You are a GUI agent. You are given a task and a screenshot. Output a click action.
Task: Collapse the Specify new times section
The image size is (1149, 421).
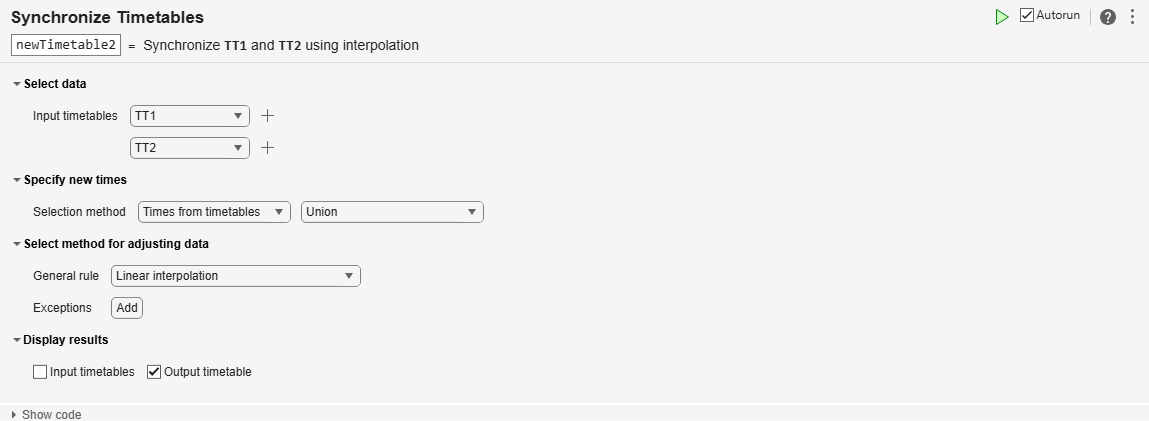click(17, 180)
